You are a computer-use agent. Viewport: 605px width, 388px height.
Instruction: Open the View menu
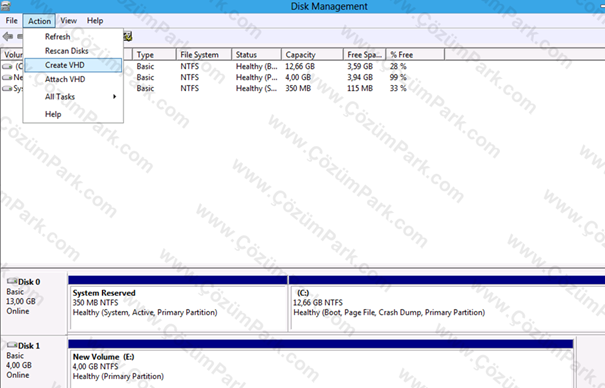[x=68, y=21]
